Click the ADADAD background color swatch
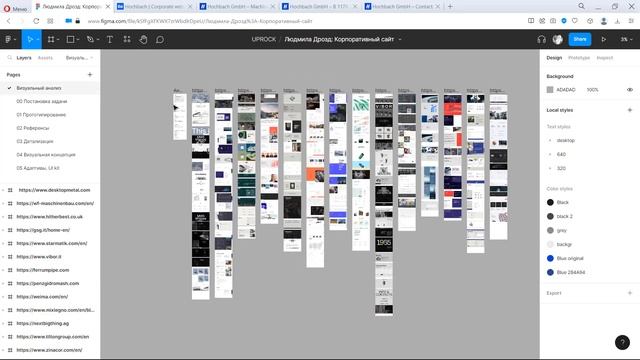This screenshot has width=640, height=360. pyautogui.click(x=550, y=90)
